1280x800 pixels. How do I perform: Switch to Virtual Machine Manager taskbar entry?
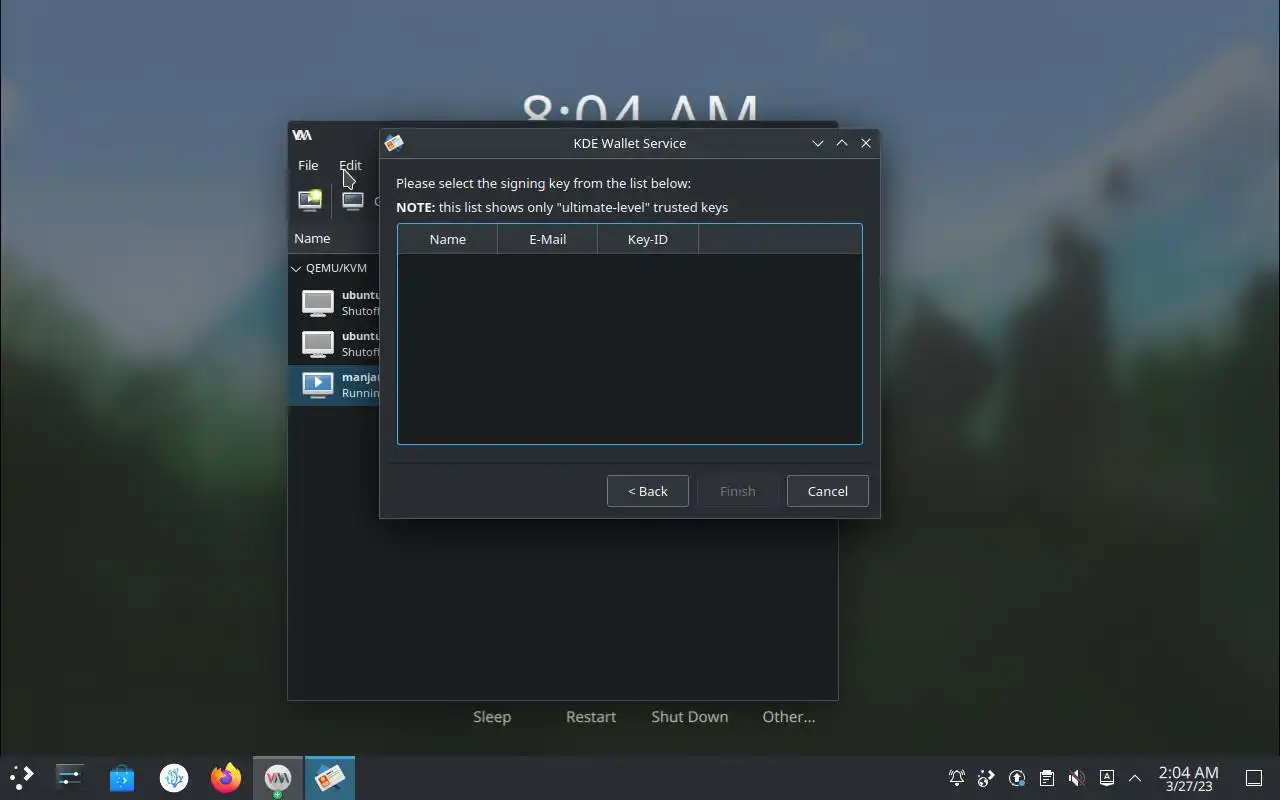[278, 777]
